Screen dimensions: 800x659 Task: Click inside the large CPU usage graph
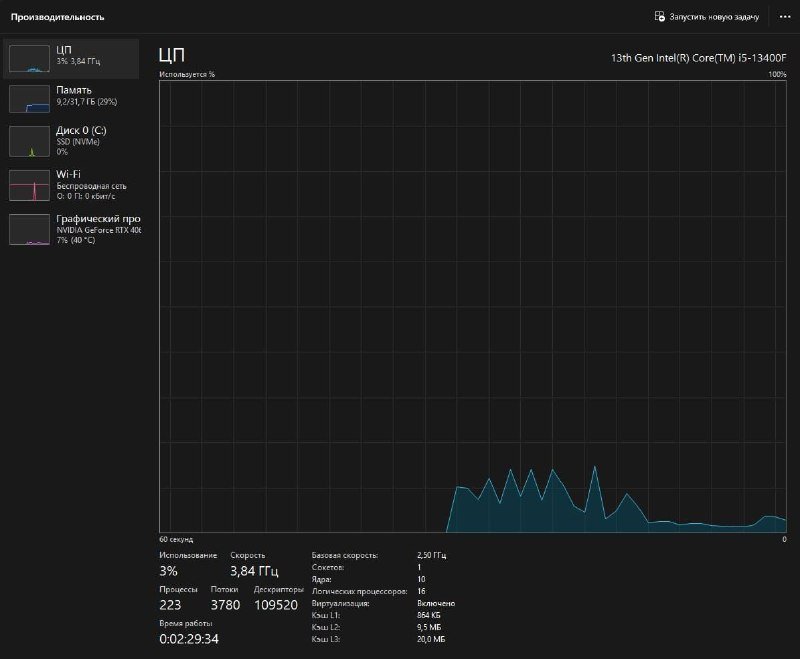click(x=472, y=300)
